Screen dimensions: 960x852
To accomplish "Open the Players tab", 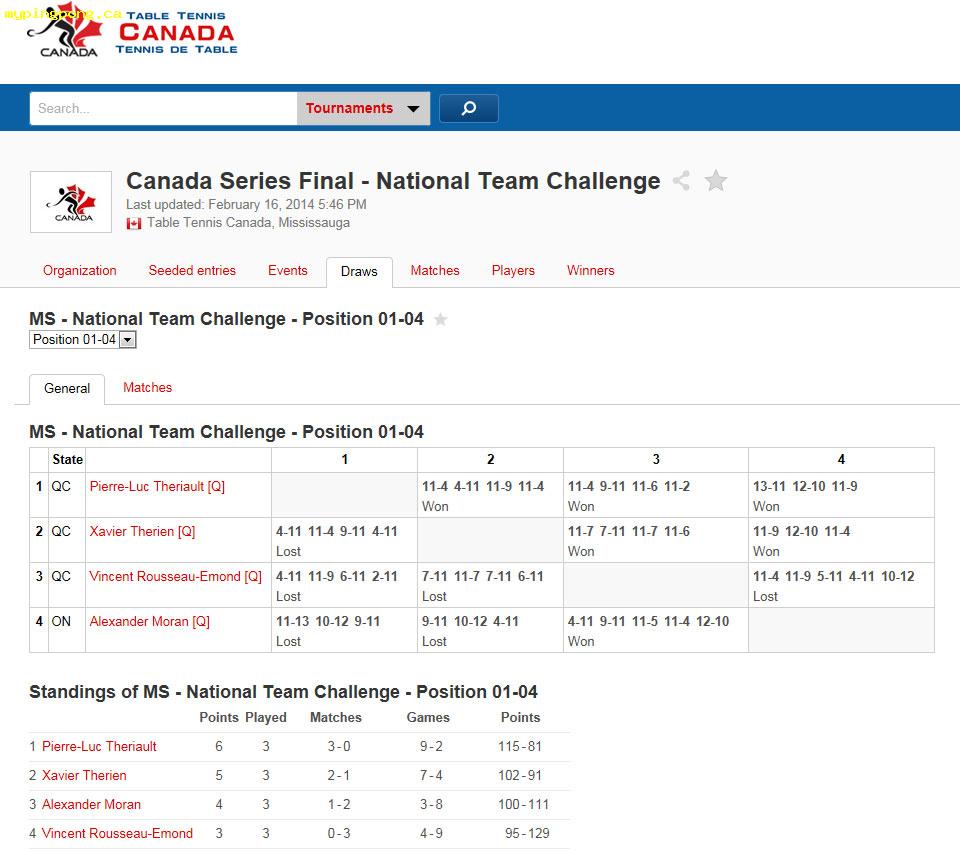I will point(513,271).
